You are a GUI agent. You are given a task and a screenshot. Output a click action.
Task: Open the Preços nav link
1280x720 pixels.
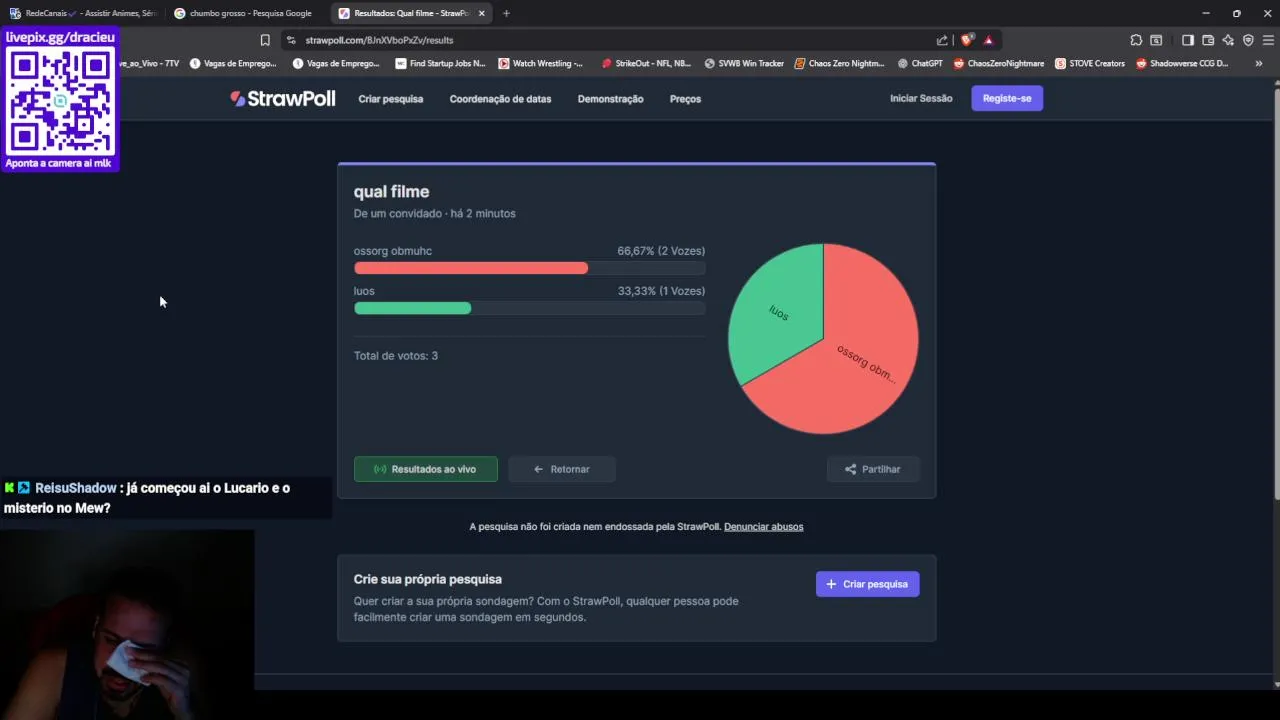[685, 99]
